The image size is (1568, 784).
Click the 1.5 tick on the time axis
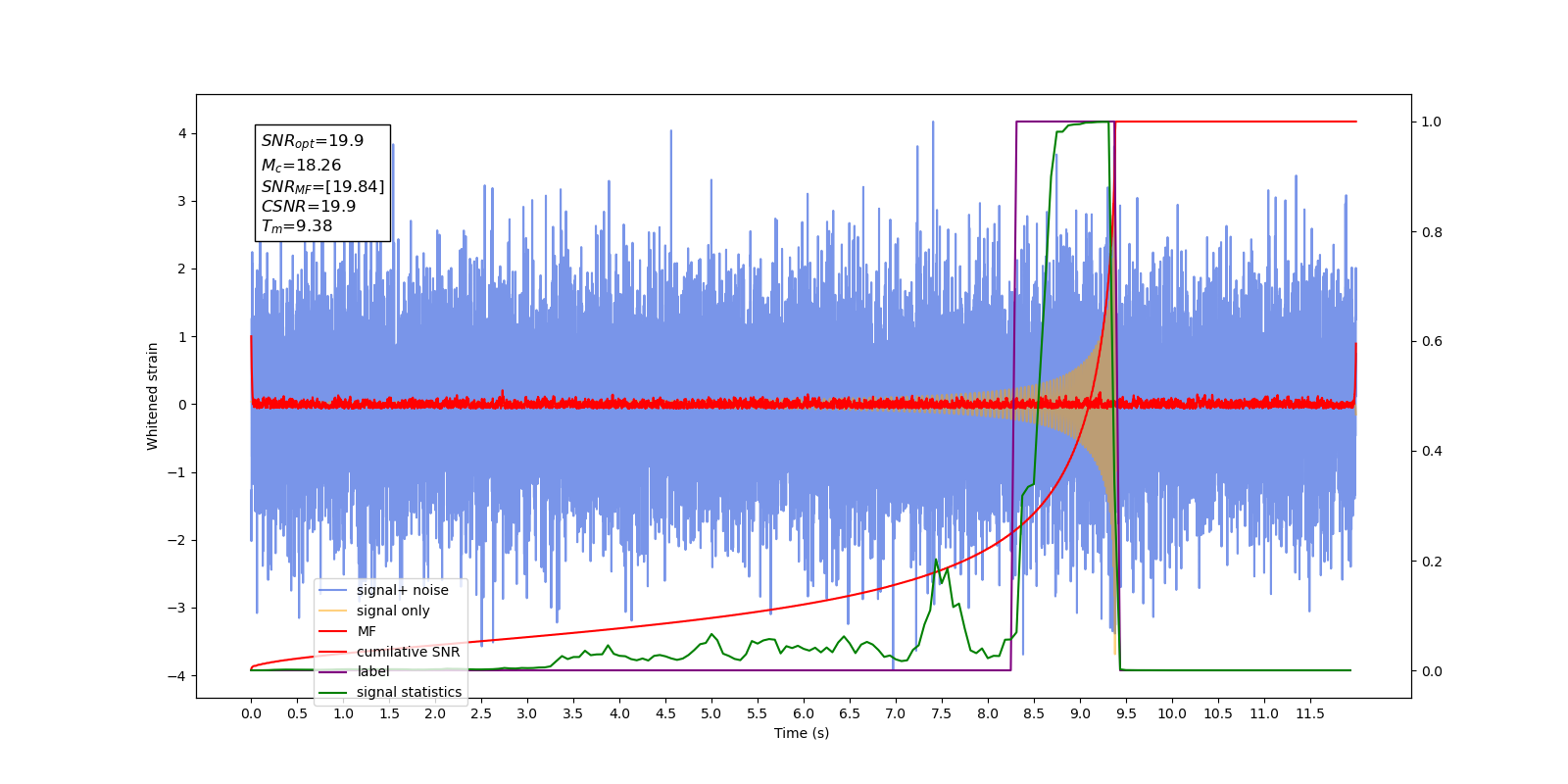tap(389, 713)
